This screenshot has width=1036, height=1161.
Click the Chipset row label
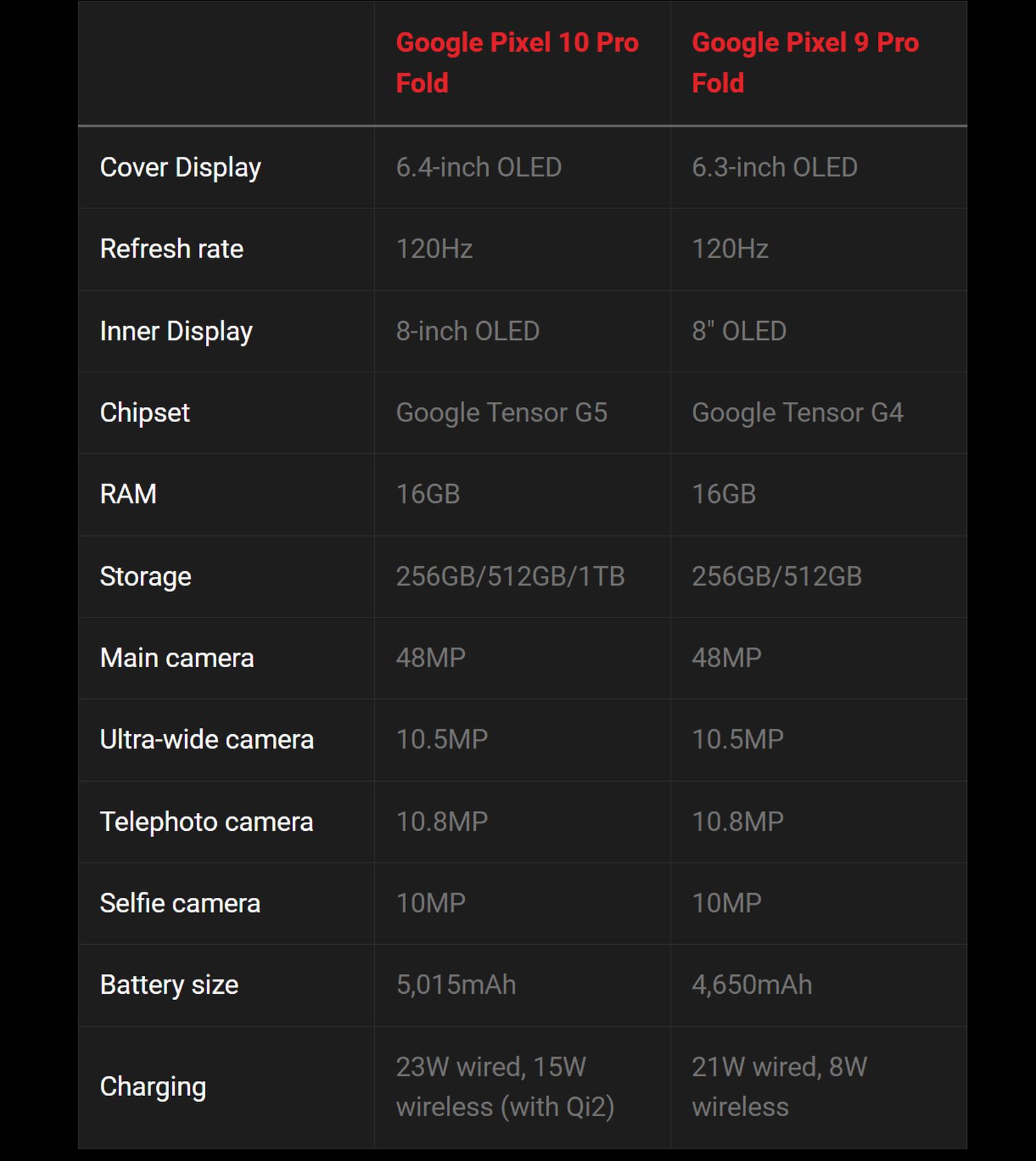(144, 413)
